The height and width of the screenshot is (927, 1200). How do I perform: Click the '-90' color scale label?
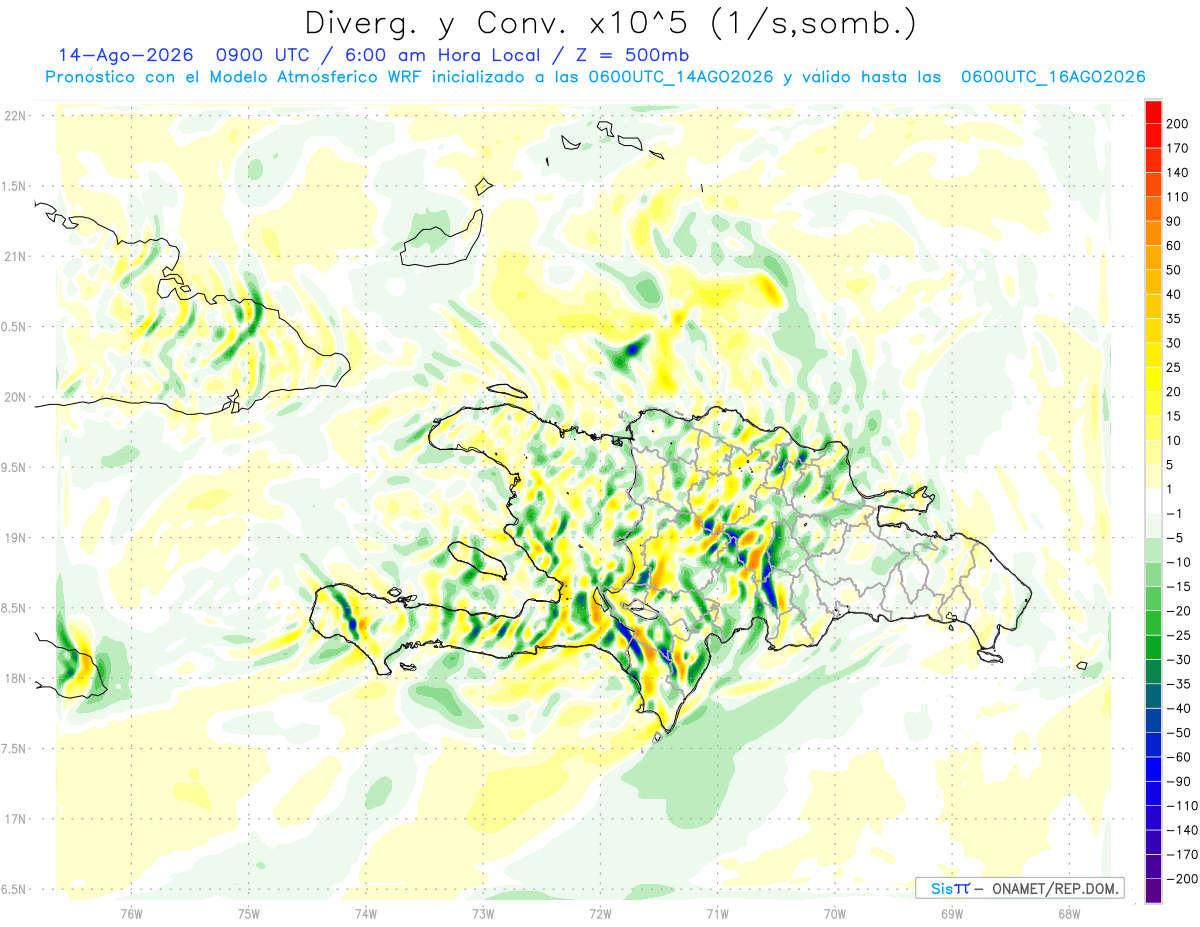click(1179, 782)
